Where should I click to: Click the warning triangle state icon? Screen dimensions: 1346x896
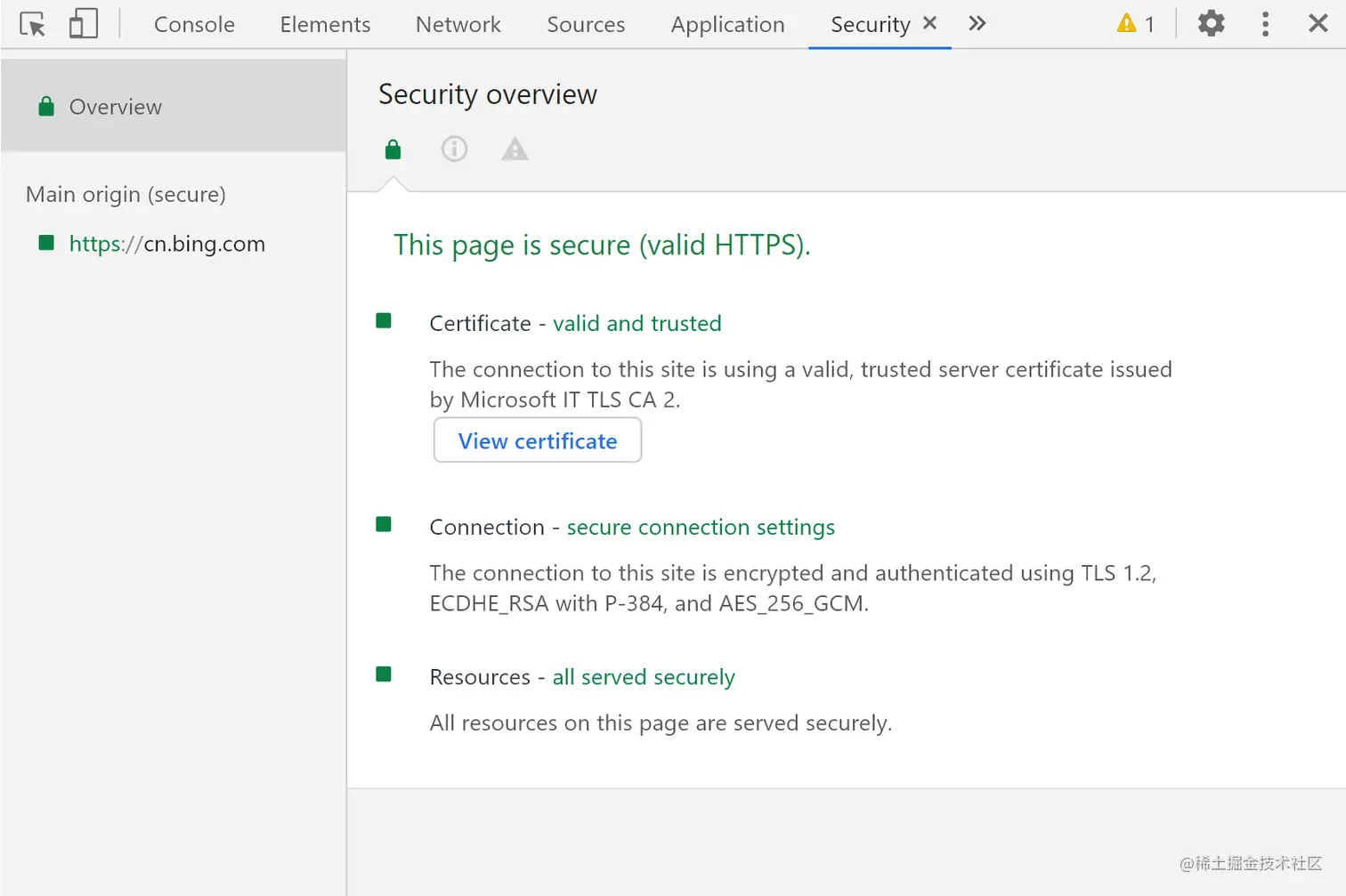click(x=515, y=149)
